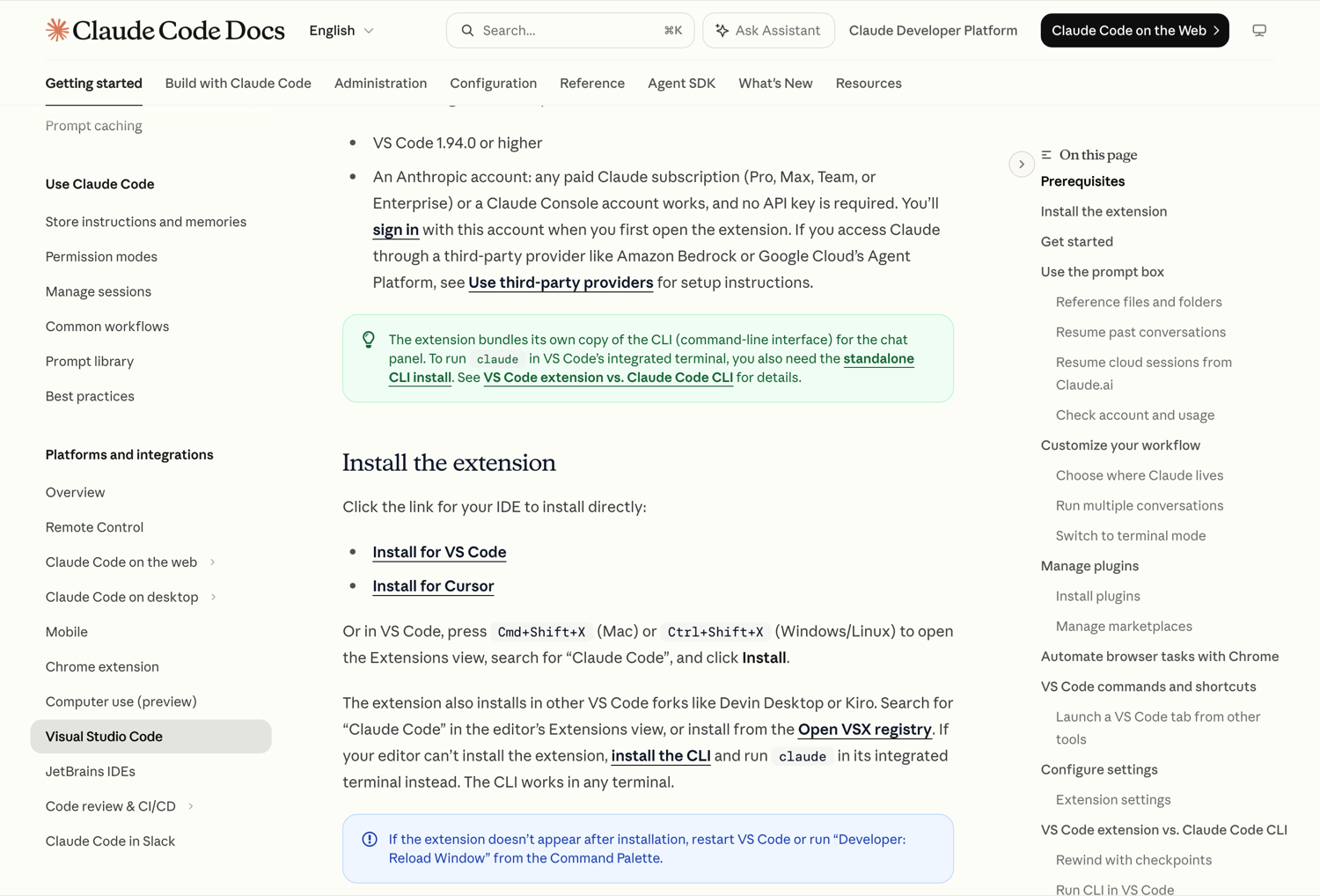Collapse the On this page sidebar arrow

[x=1021, y=164]
